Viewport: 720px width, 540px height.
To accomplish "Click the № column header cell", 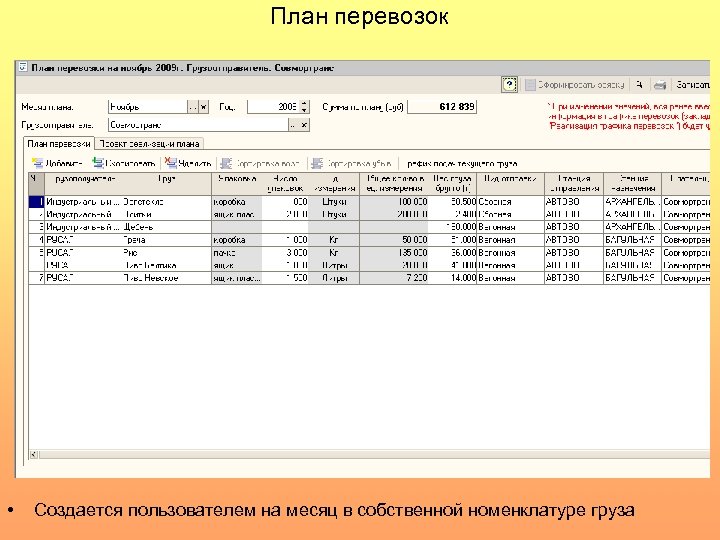I will (x=36, y=183).
